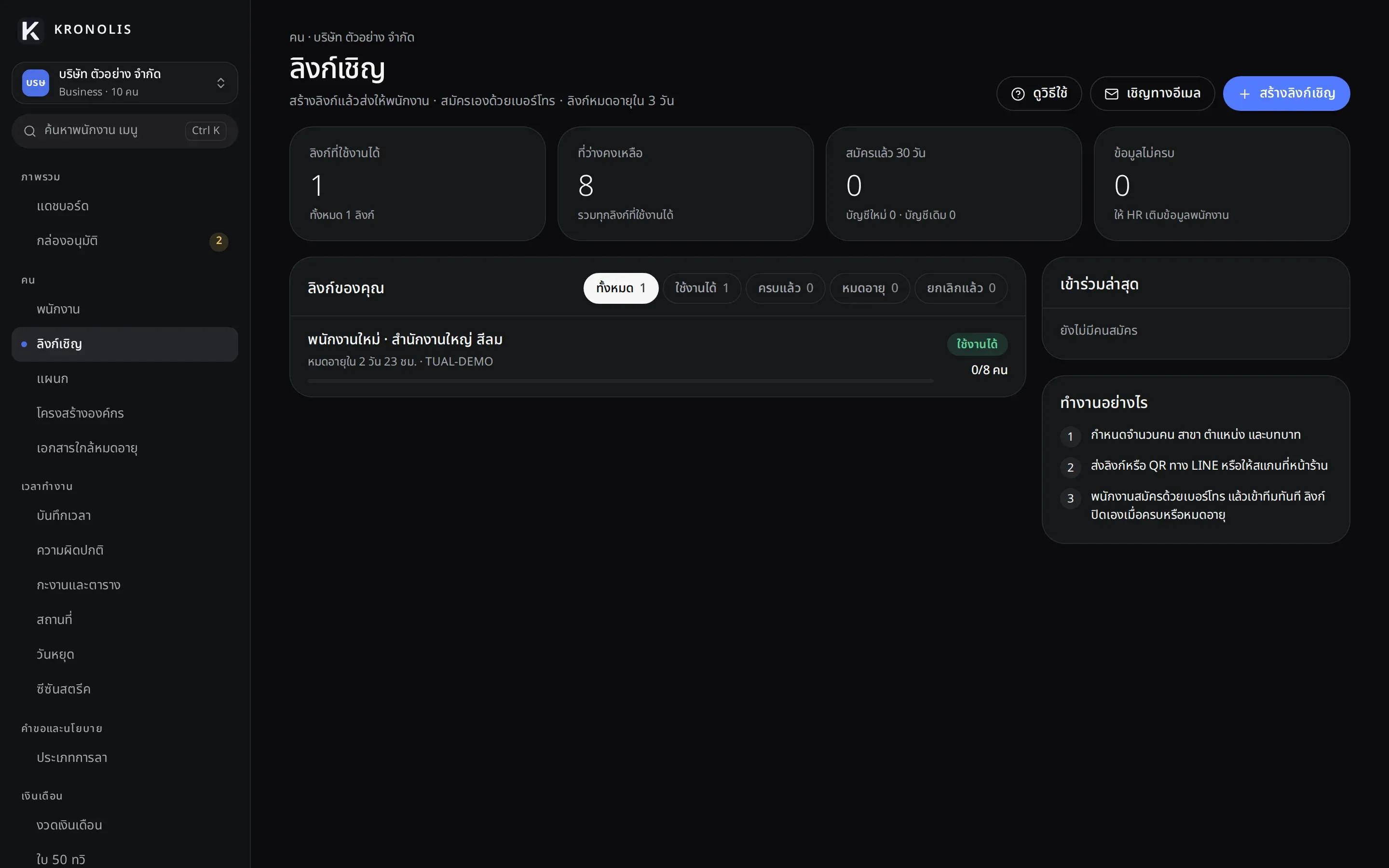Click the สร้างลิงก์เชิญ button label
1389x868 pixels.
tap(1297, 93)
